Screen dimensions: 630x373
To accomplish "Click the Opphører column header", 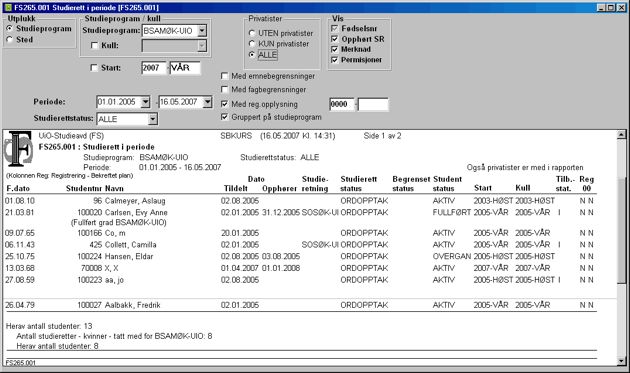I will point(279,188).
